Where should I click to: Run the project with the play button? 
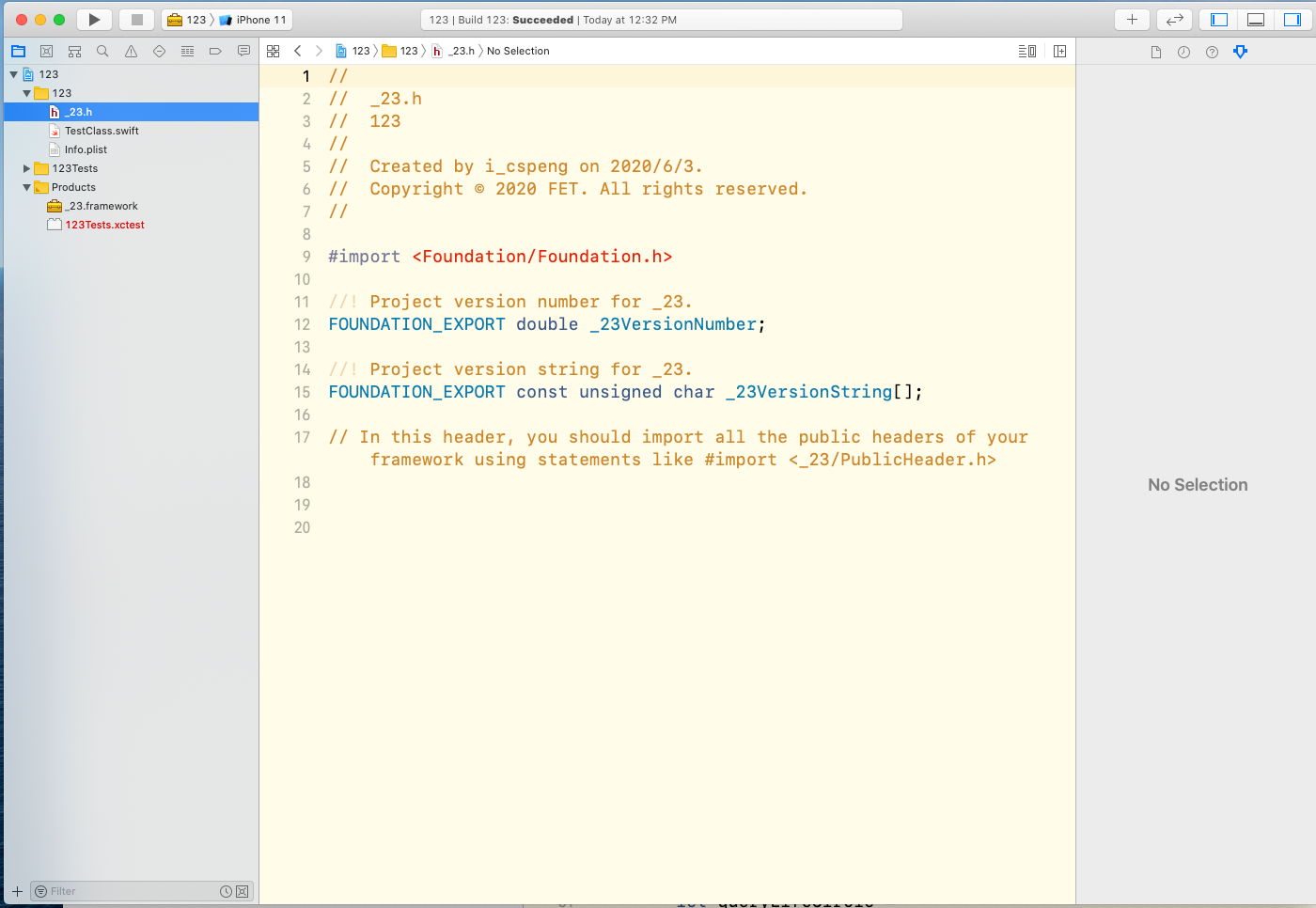coord(93,19)
